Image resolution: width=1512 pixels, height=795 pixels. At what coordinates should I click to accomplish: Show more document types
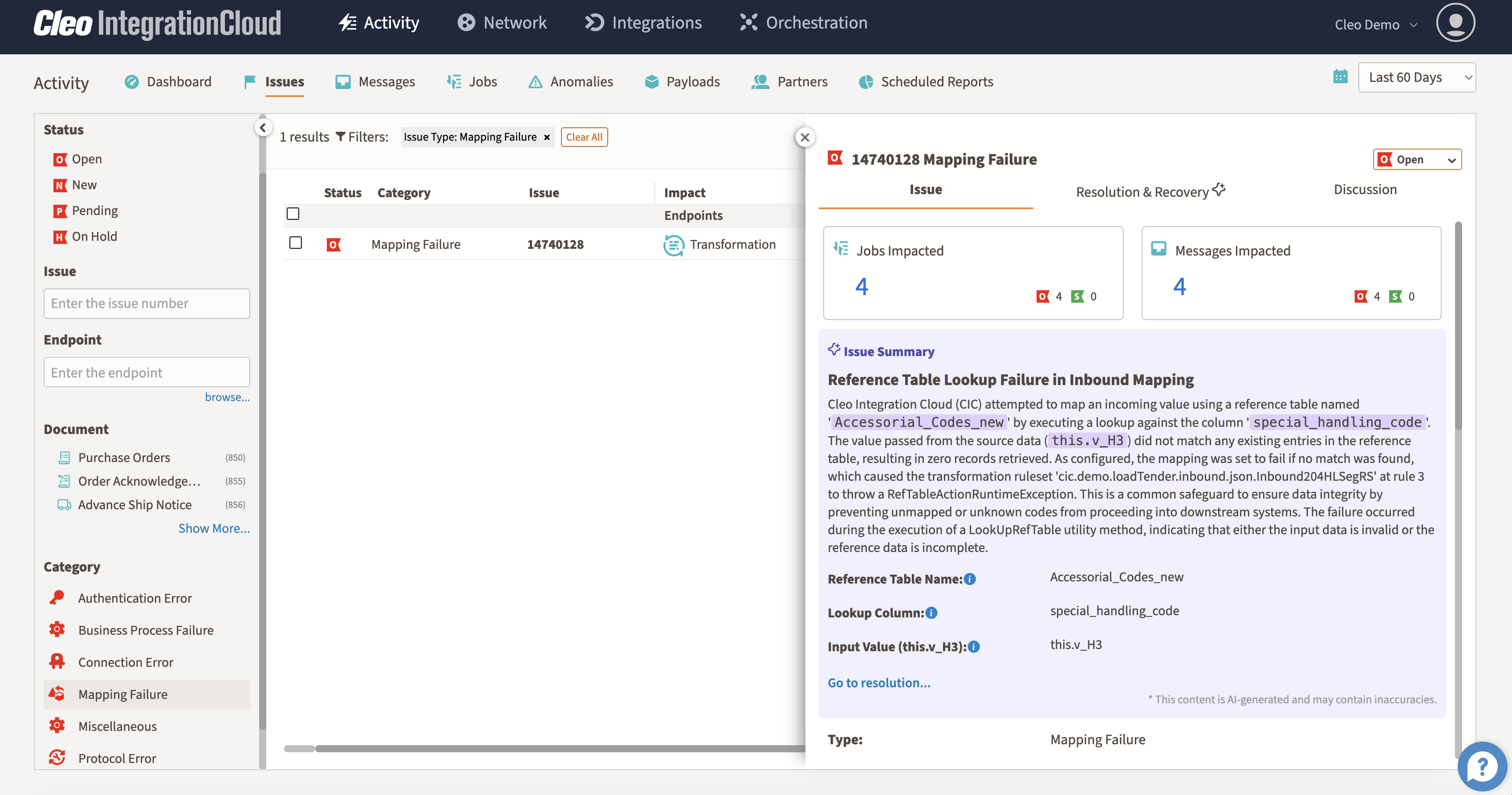coord(214,528)
